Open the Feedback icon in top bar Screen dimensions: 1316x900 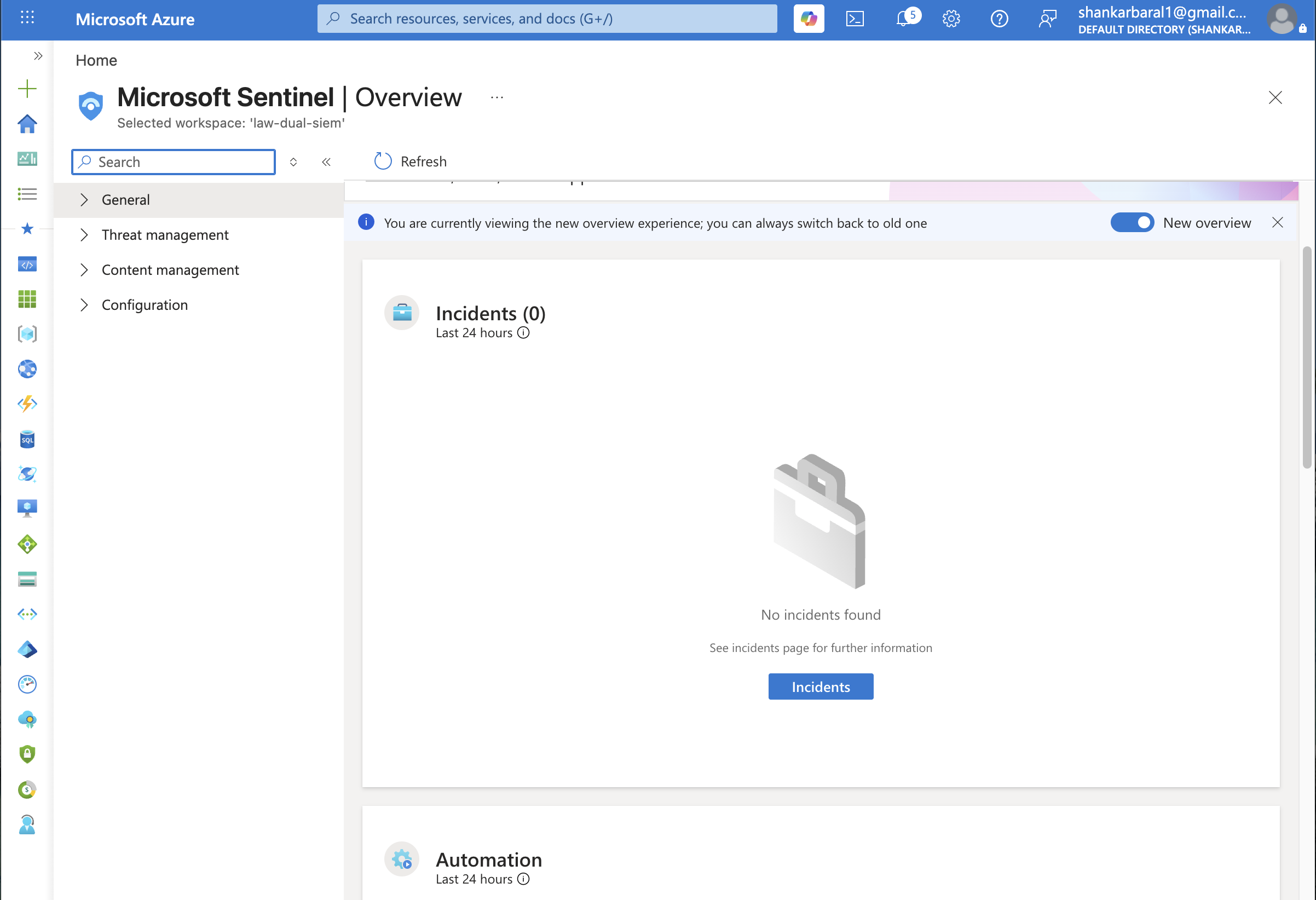[x=1047, y=19]
